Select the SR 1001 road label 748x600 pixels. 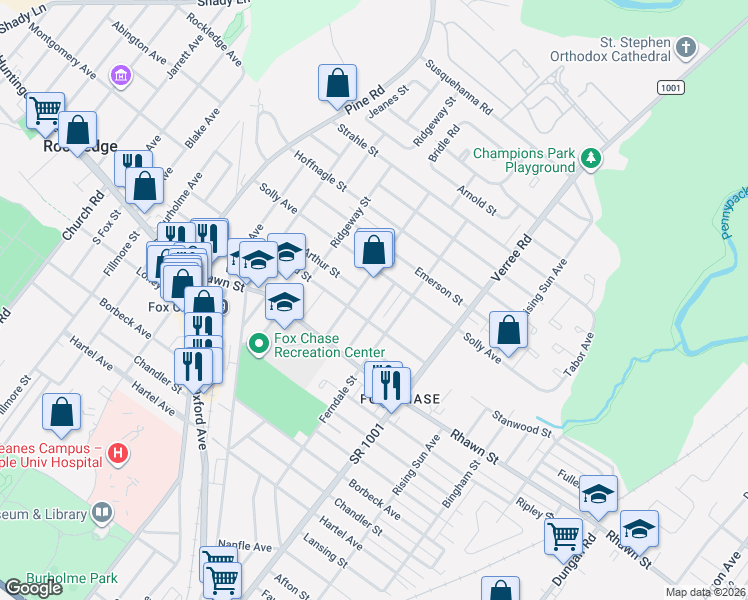pyautogui.click(x=367, y=444)
